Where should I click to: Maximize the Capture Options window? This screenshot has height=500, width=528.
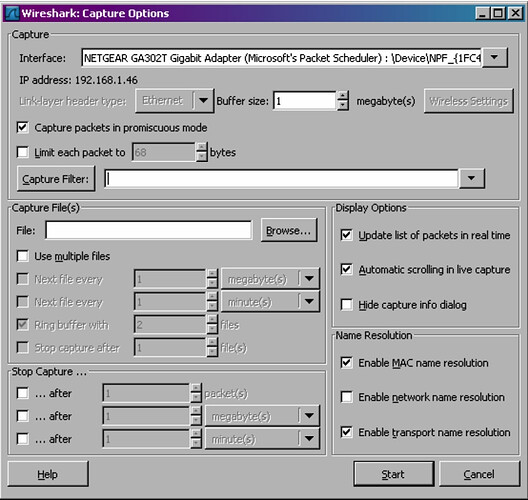pyautogui.click(x=498, y=13)
